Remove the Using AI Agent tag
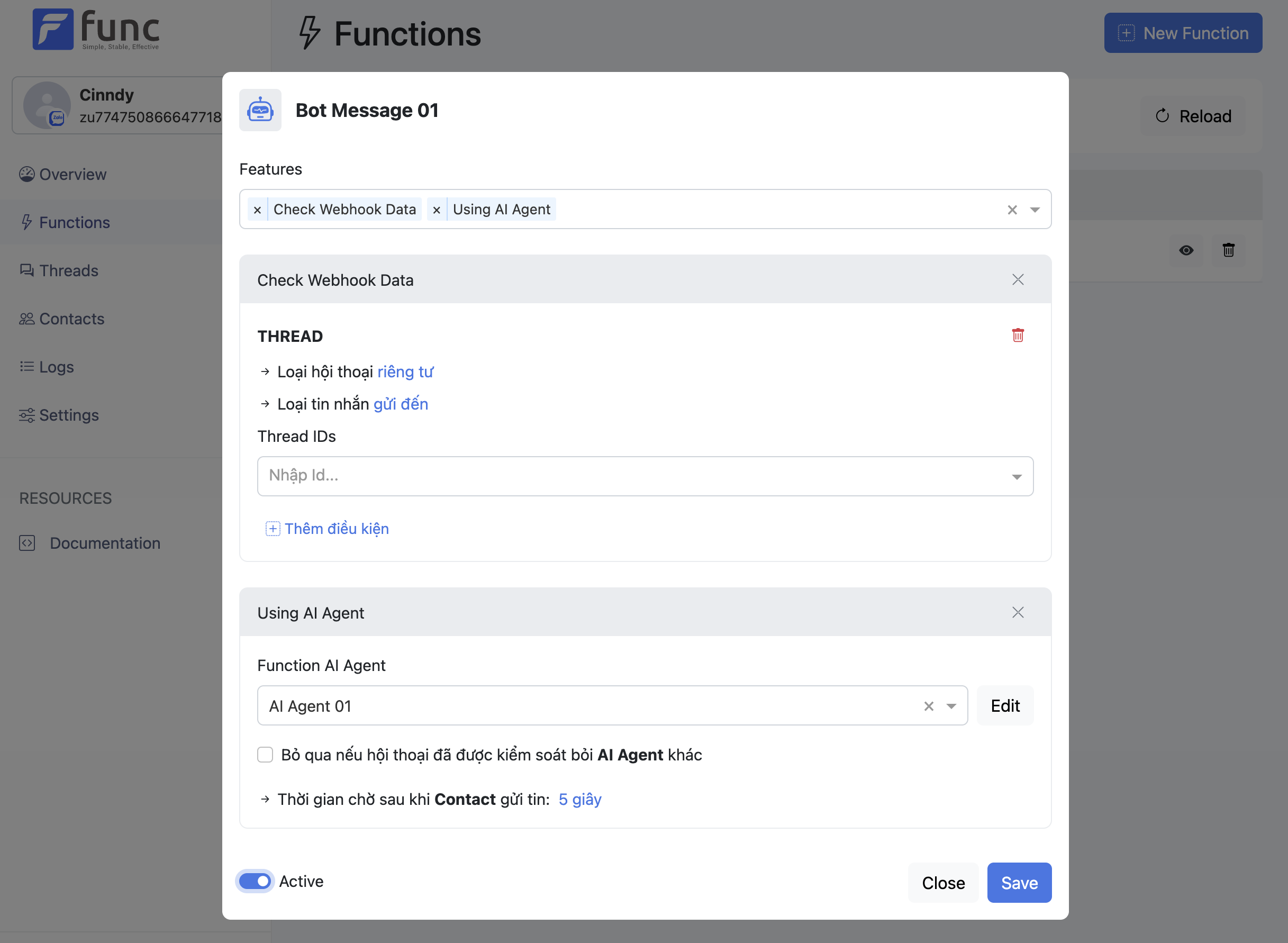 pyautogui.click(x=437, y=210)
